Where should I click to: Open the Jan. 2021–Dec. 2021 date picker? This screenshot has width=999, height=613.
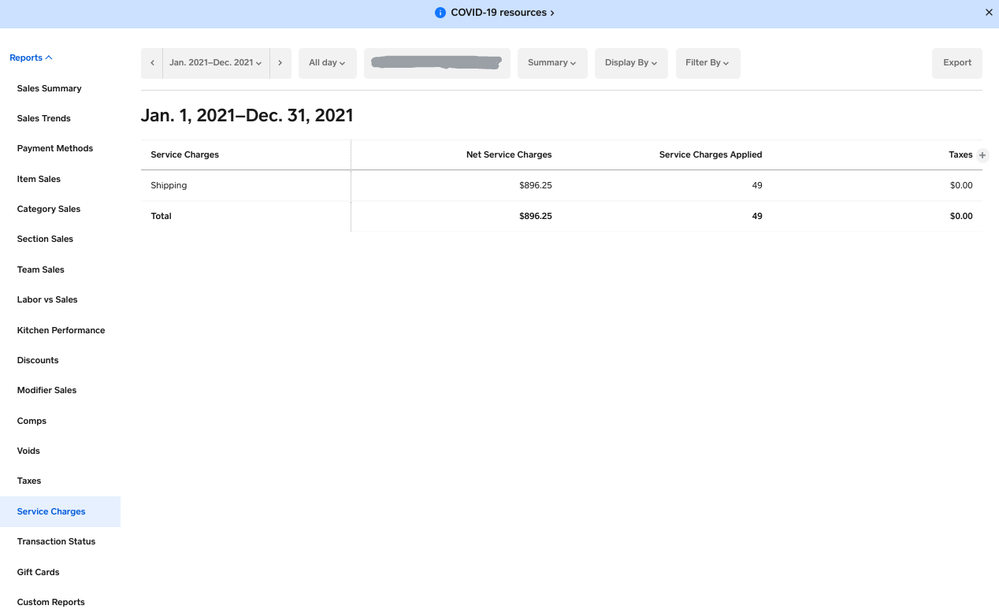216,63
